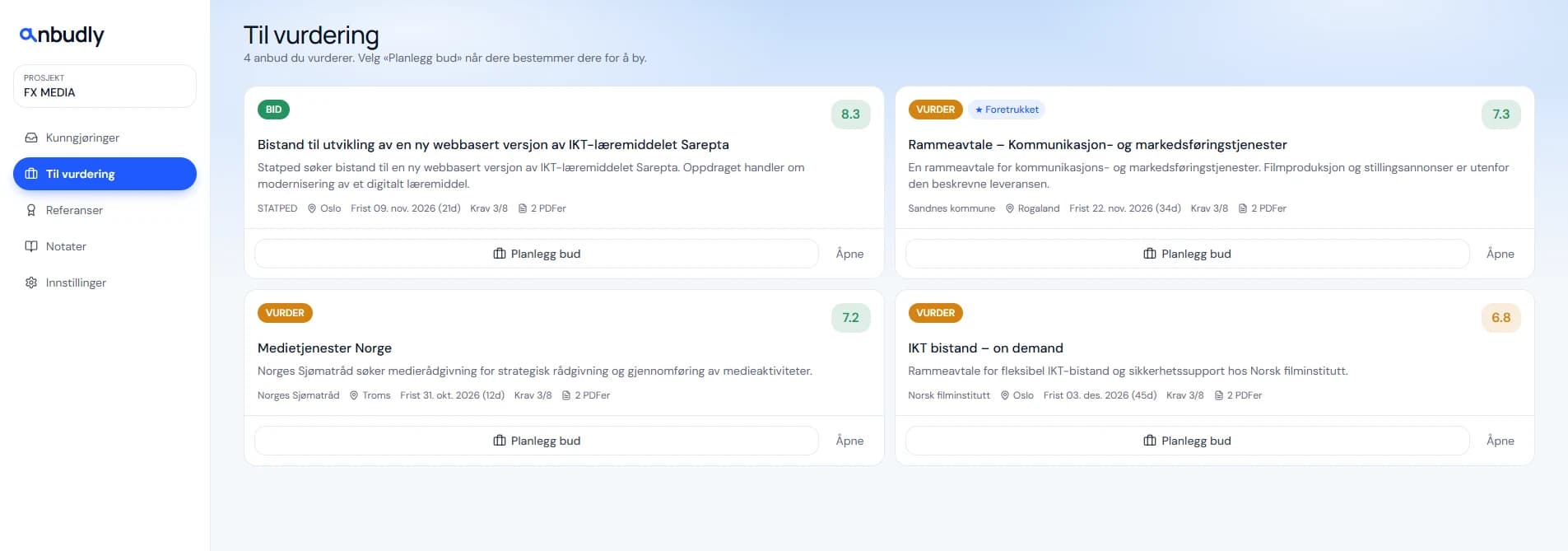This screenshot has width=1568, height=551.
Task: Click the Oslo location pin on Sarepta card
Action: click(312, 208)
